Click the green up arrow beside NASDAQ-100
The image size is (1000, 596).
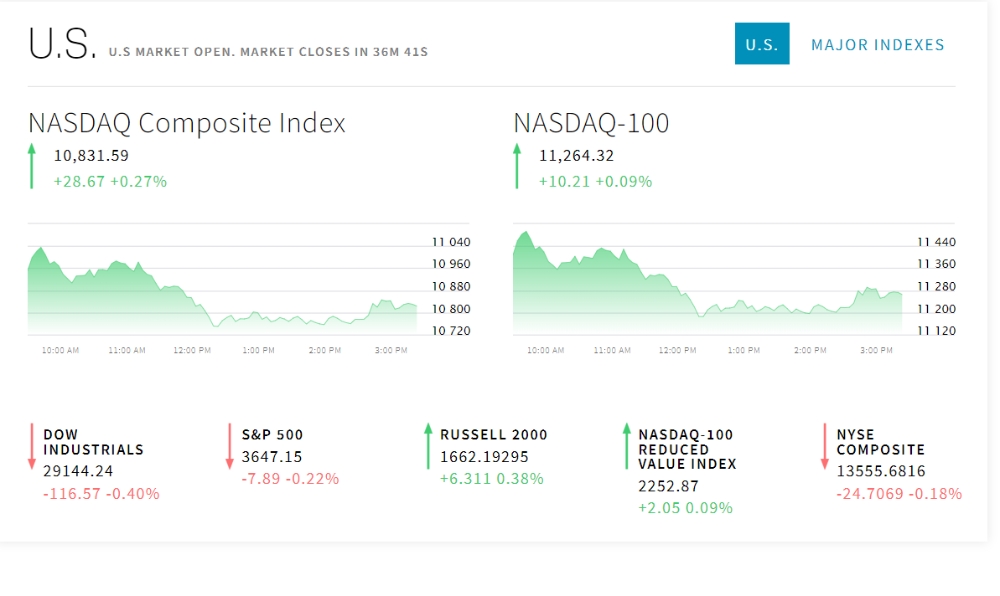pyautogui.click(x=517, y=166)
